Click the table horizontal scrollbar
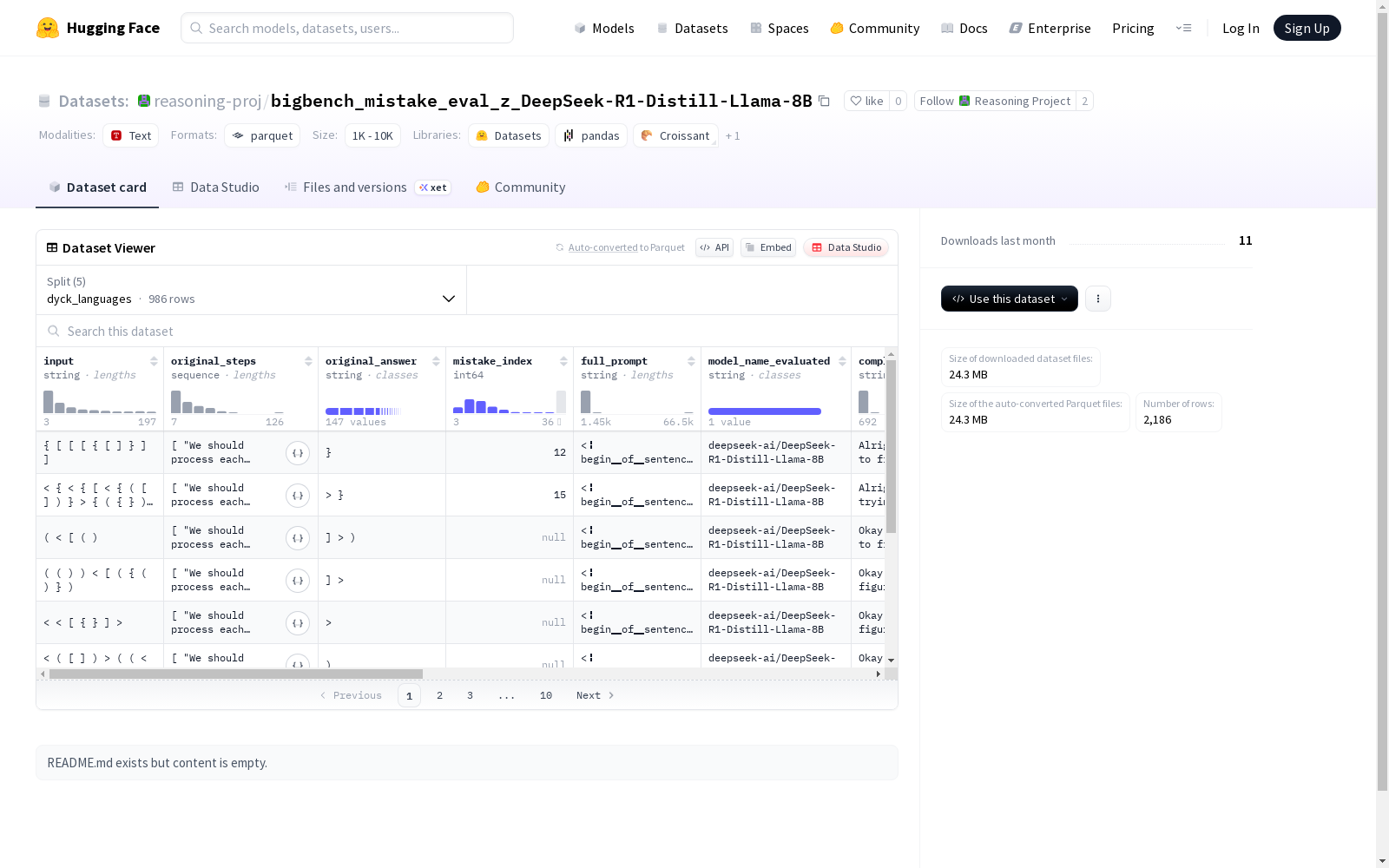Image resolution: width=1389 pixels, height=868 pixels. [x=236, y=674]
